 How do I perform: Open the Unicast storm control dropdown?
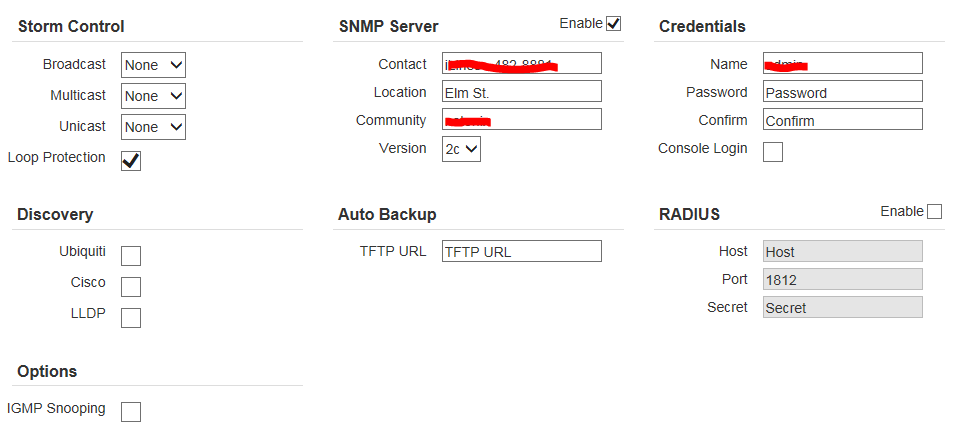coord(153,127)
